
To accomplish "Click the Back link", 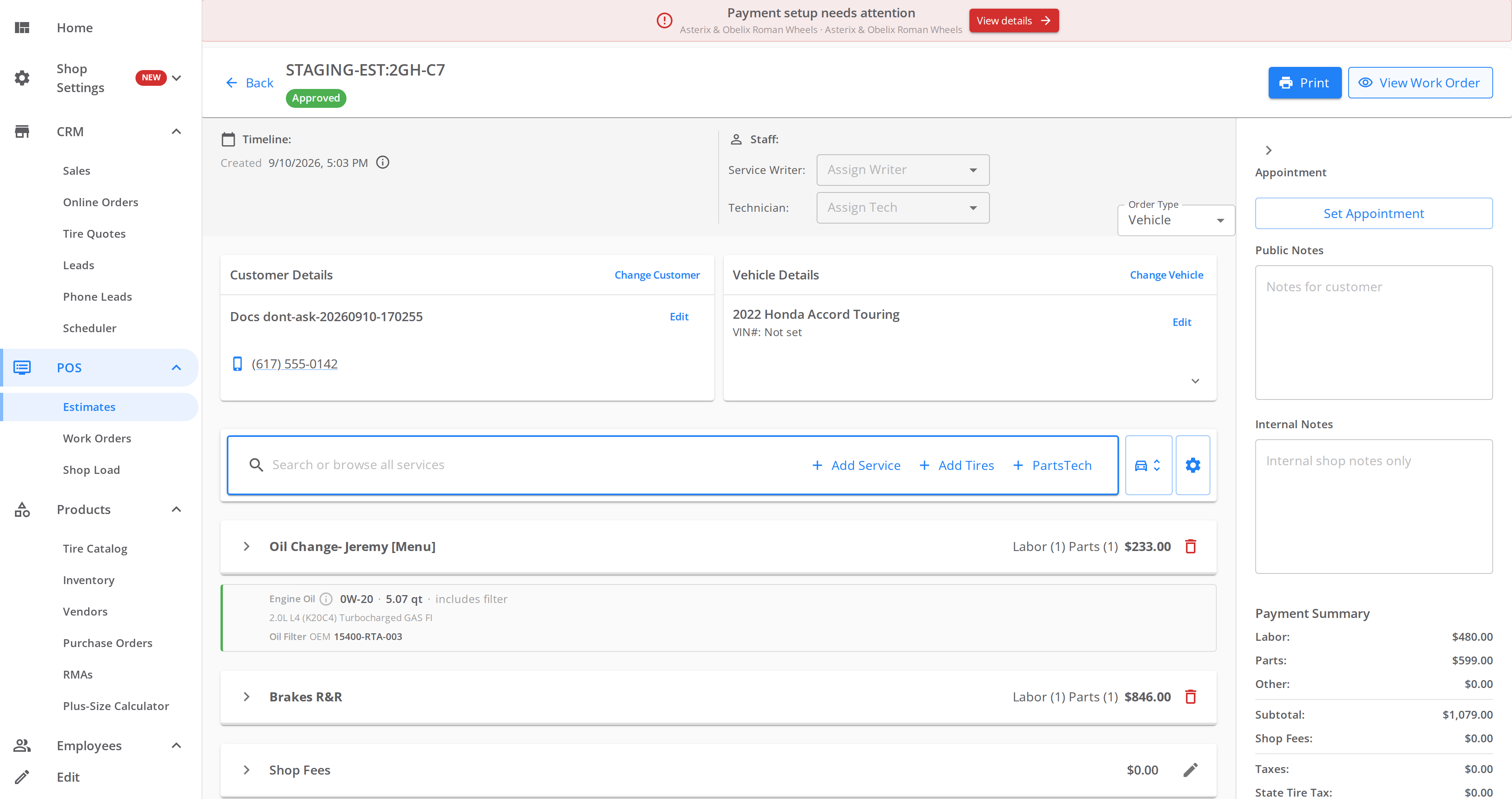I will [250, 83].
